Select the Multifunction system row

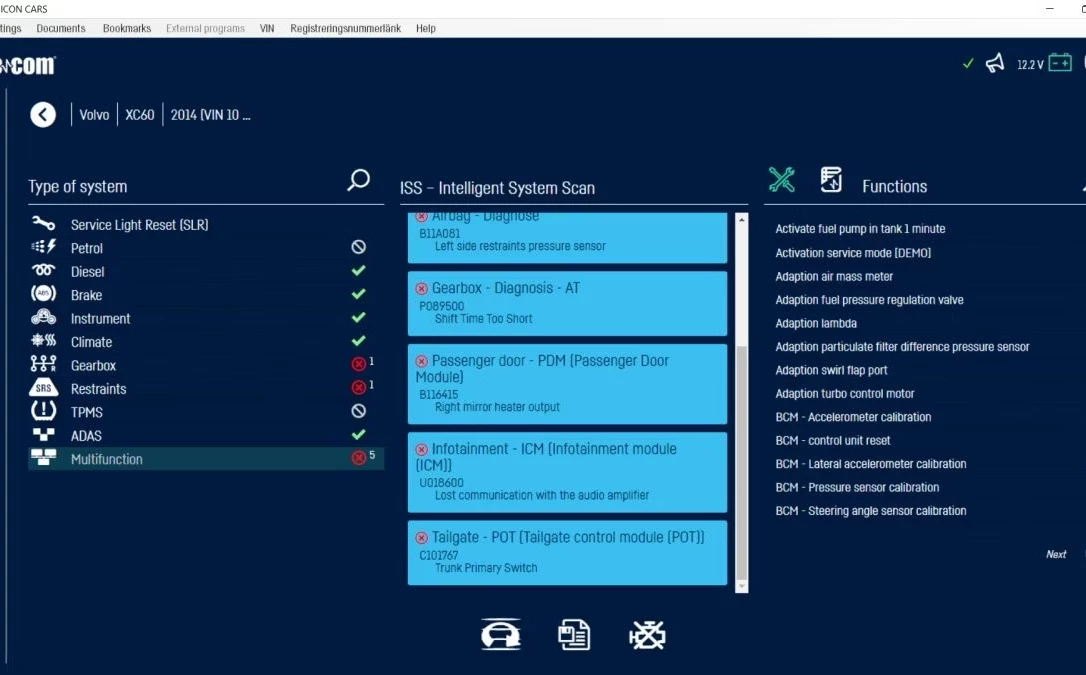point(106,459)
